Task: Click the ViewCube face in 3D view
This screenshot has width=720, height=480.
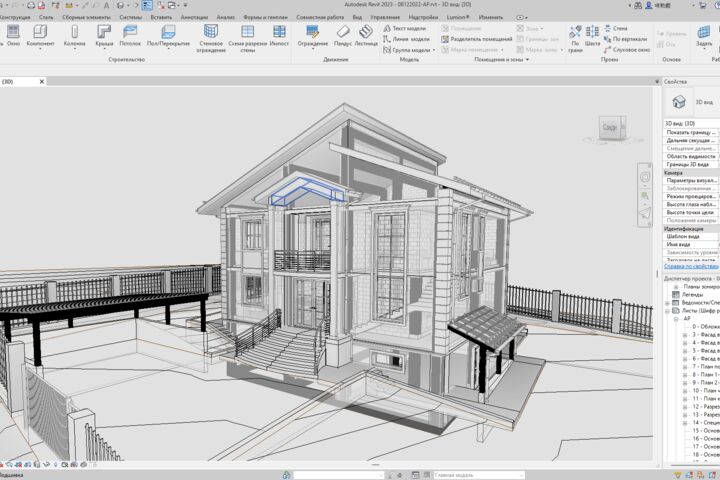Action: click(609, 127)
